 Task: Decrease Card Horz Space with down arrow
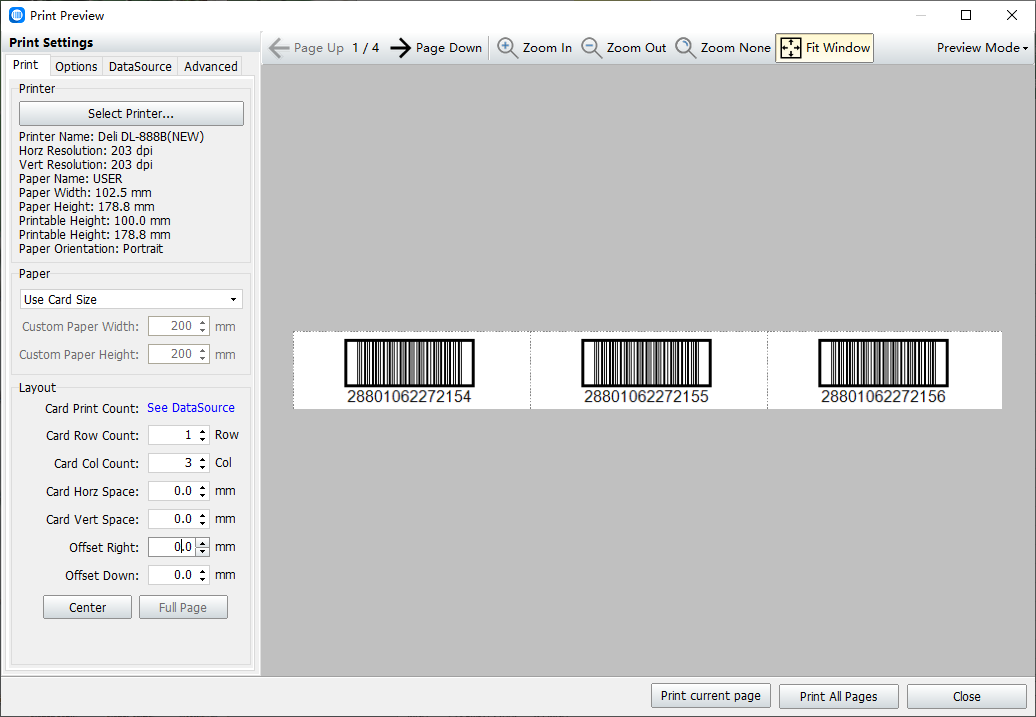click(203, 496)
